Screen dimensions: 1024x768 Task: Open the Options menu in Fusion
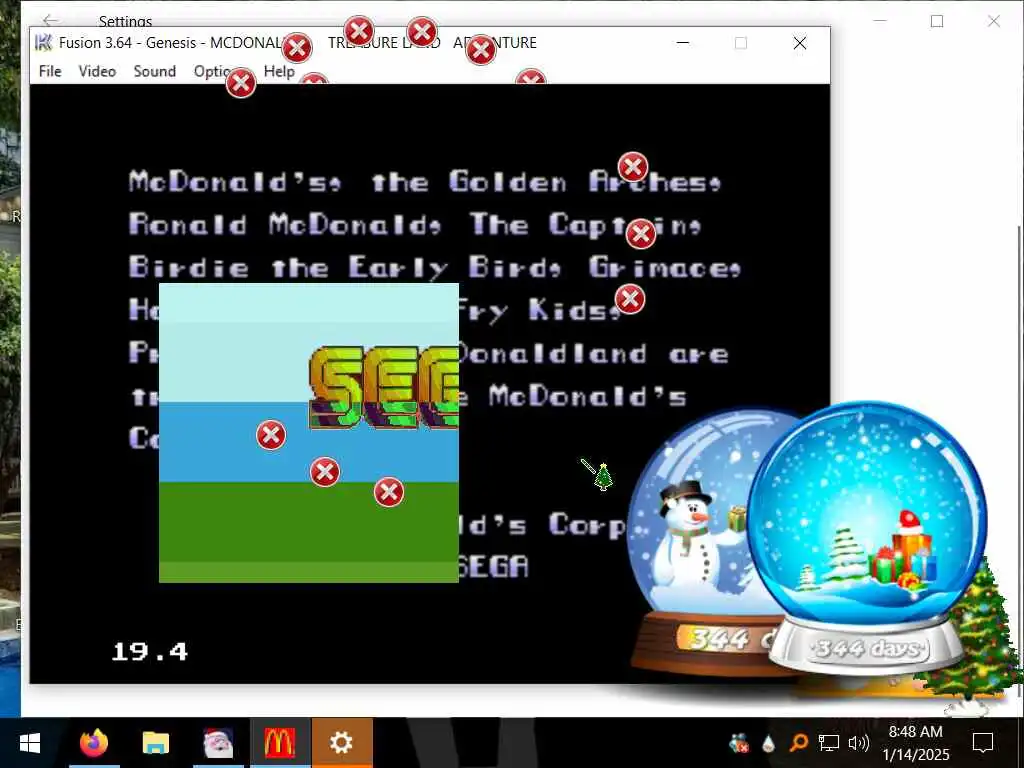coord(212,71)
